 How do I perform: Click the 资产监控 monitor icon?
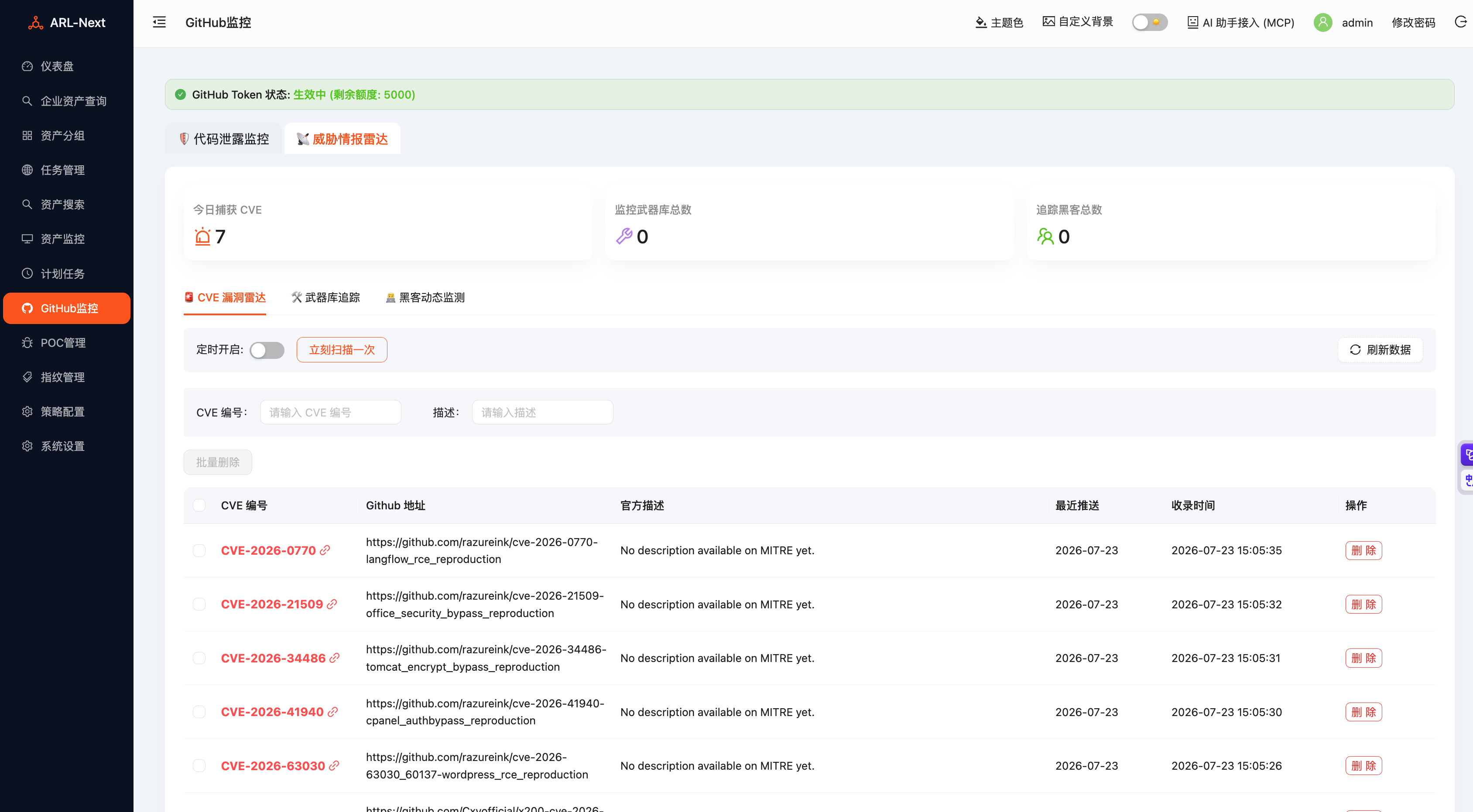pyautogui.click(x=27, y=239)
